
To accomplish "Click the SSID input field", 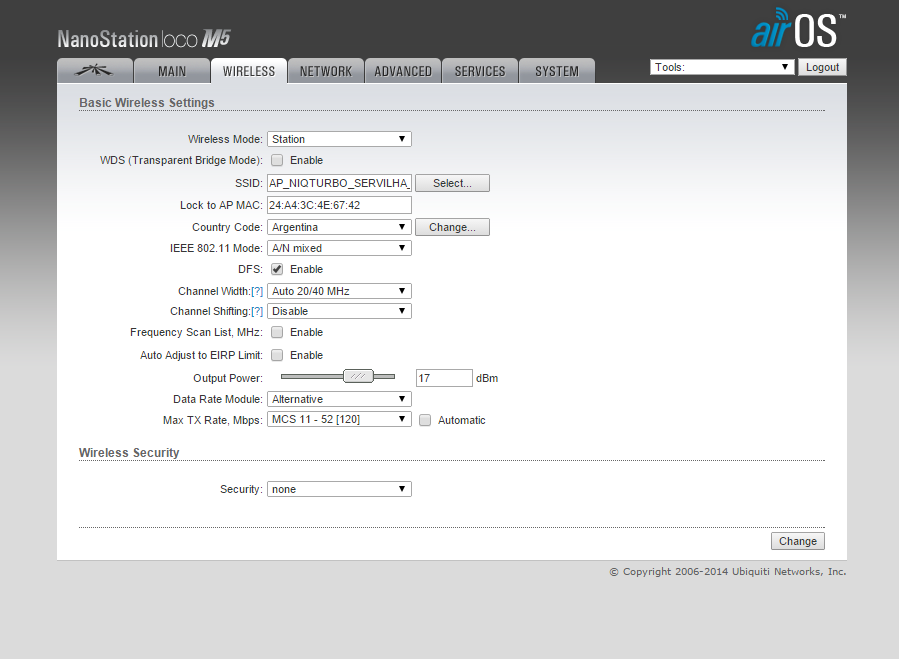I will click(339, 183).
